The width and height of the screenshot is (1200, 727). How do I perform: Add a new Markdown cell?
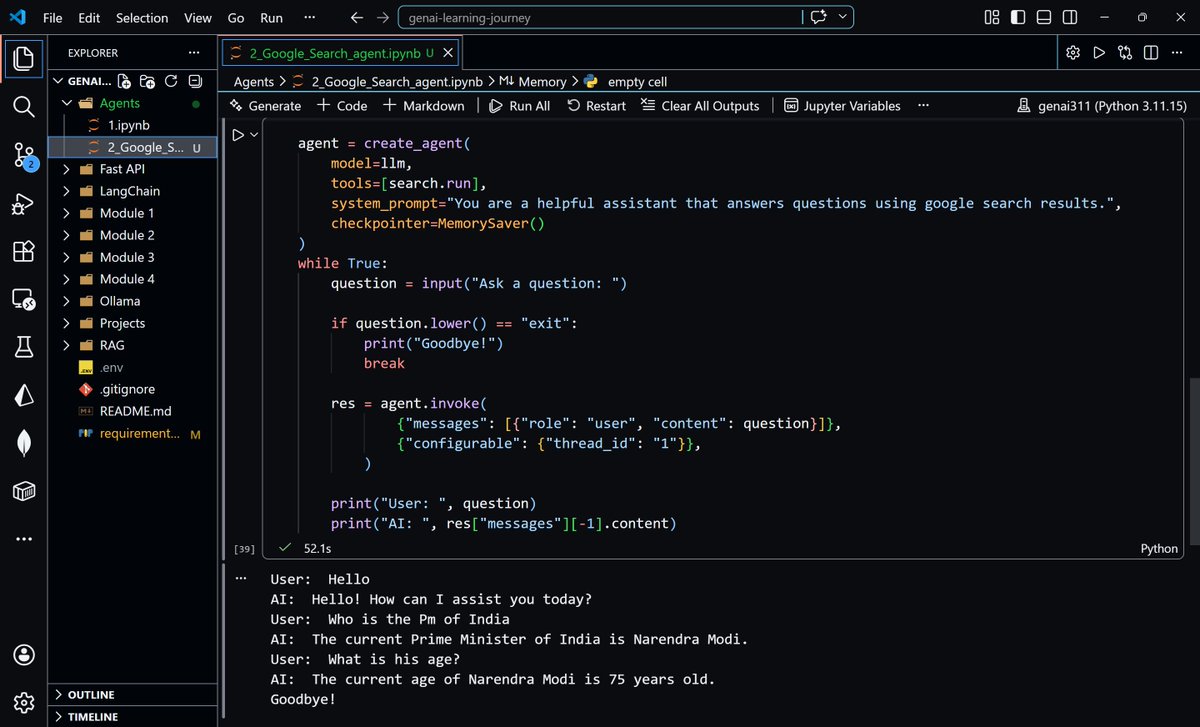pos(424,106)
